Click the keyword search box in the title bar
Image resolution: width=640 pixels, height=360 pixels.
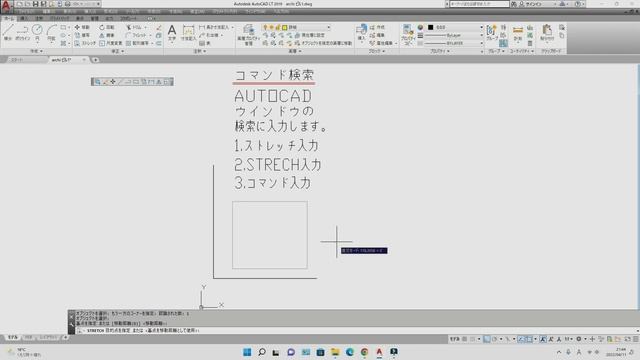[x=479, y=4]
